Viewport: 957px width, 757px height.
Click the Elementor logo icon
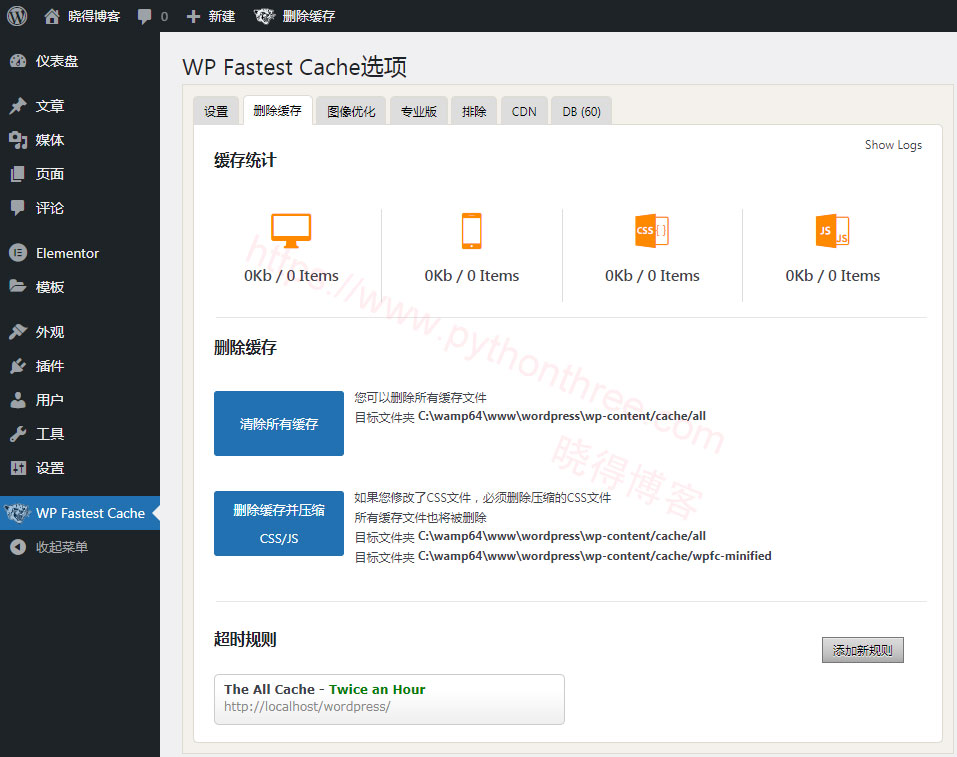tap(18, 253)
